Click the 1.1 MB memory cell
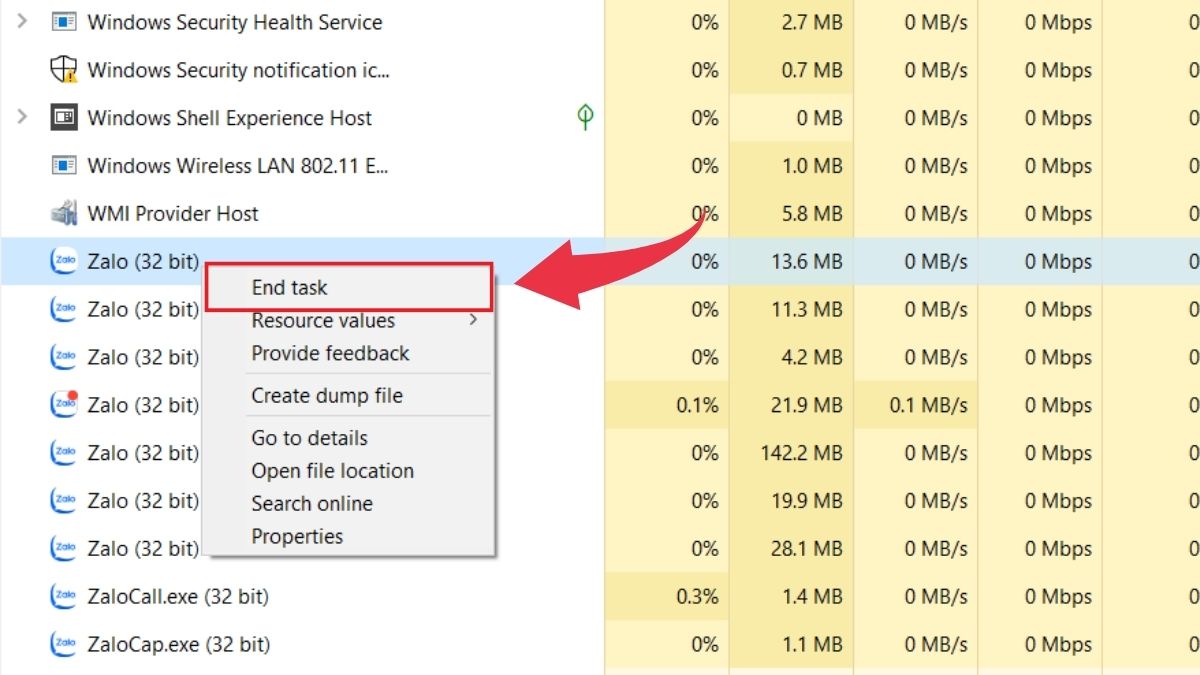The width and height of the screenshot is (1200, 675). point(791,645)
